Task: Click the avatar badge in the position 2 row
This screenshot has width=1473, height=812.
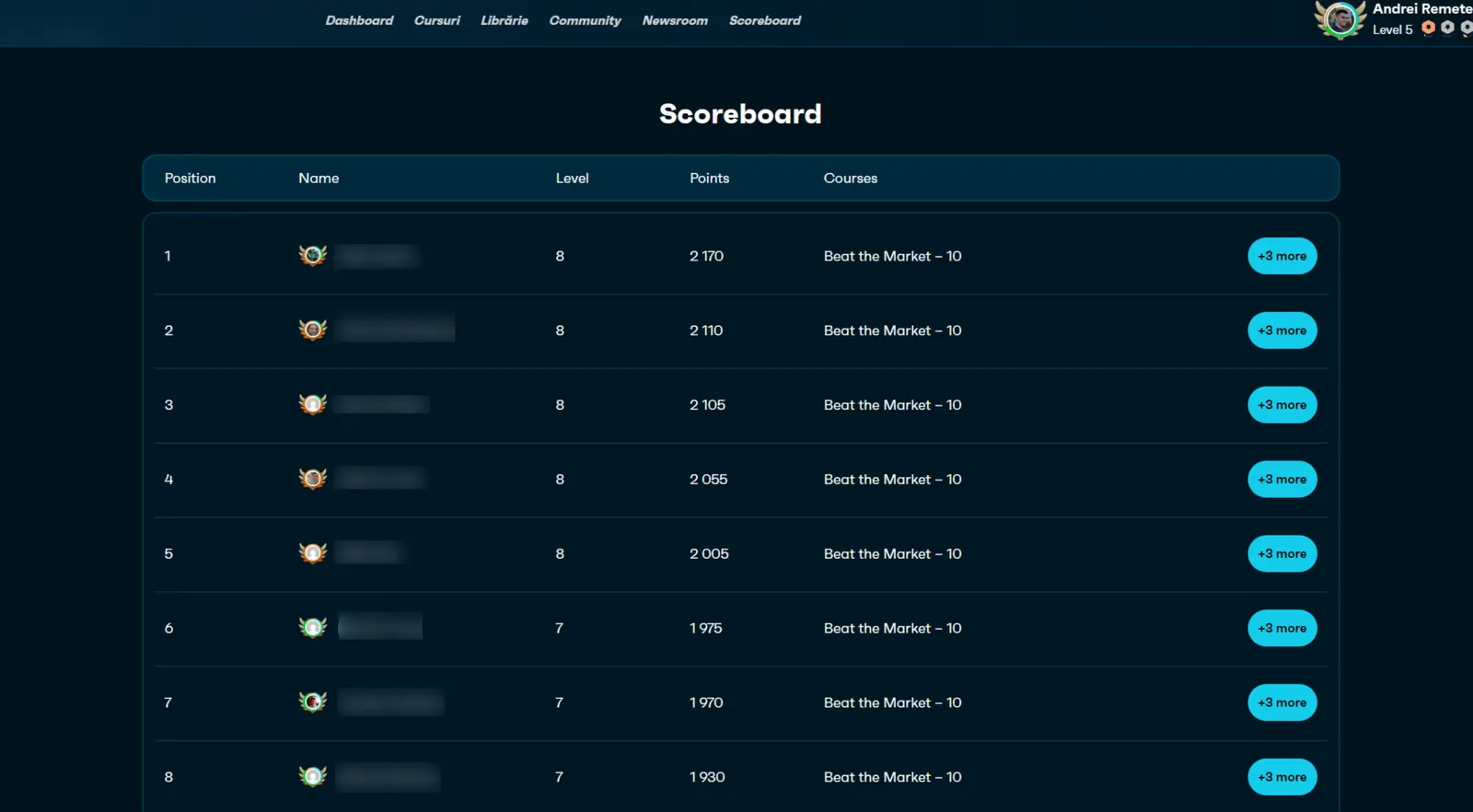Action: 313,330
